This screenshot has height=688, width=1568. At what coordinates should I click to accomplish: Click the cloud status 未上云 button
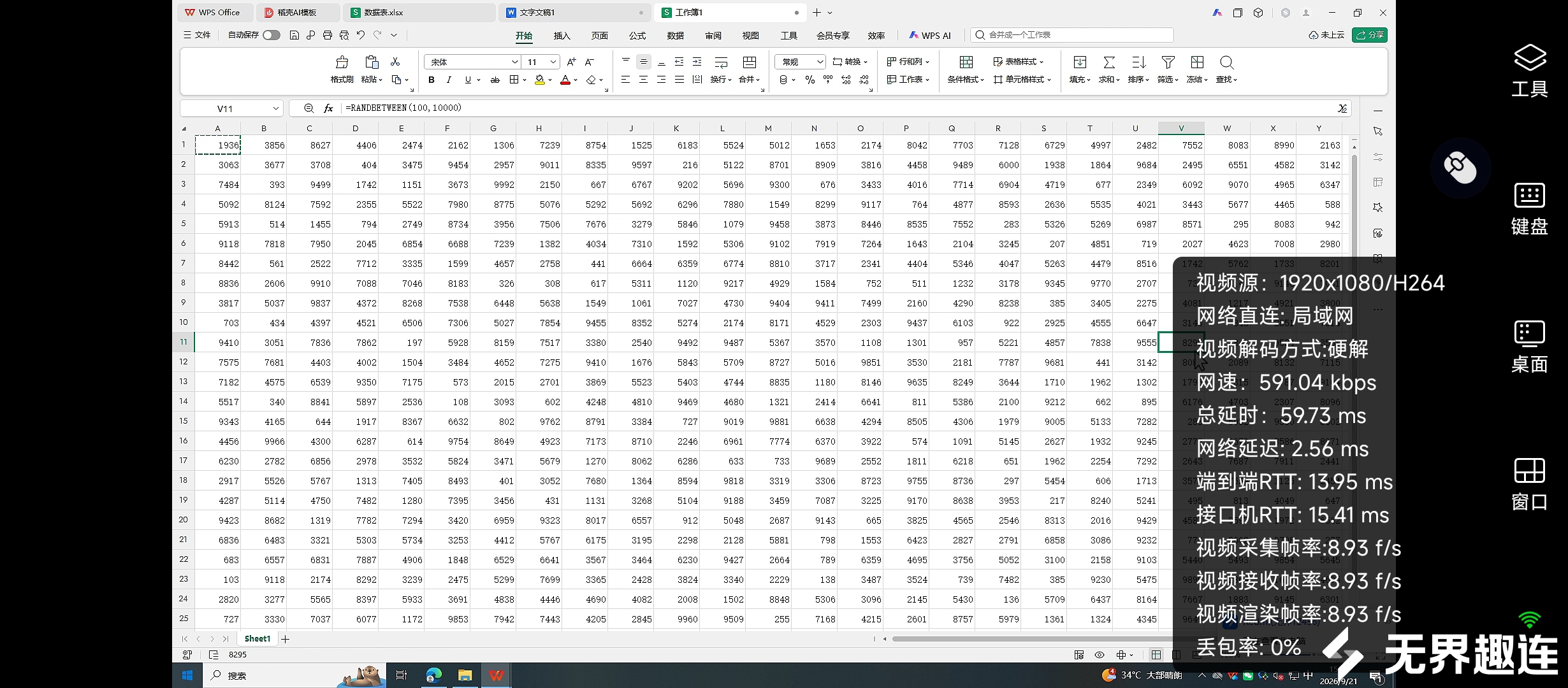[x=1326, y=35]
